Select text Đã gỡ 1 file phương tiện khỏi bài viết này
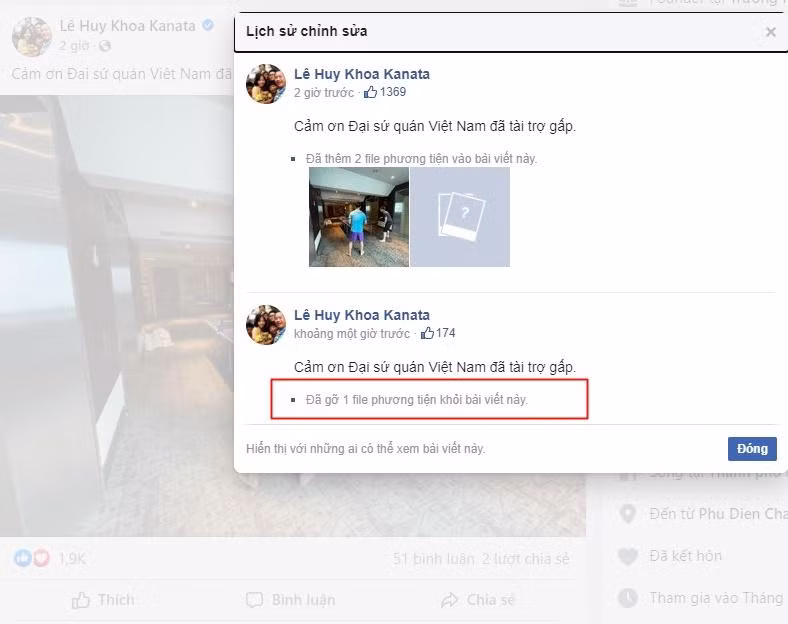This screenshot has width=788, height=624. (417, 400)
